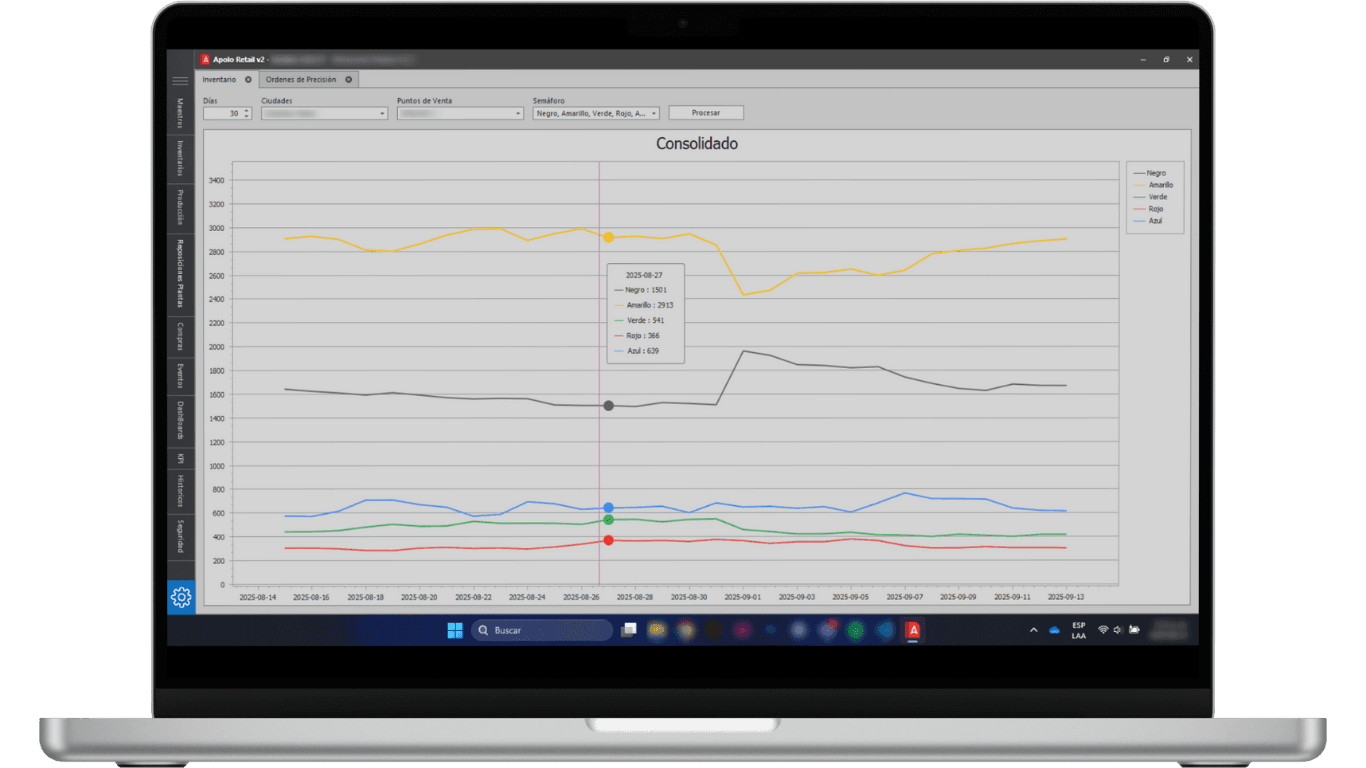This screenshot has height=768, width=1366.
Task: Open the Task View taskbar icon
Action: [628, 630]
